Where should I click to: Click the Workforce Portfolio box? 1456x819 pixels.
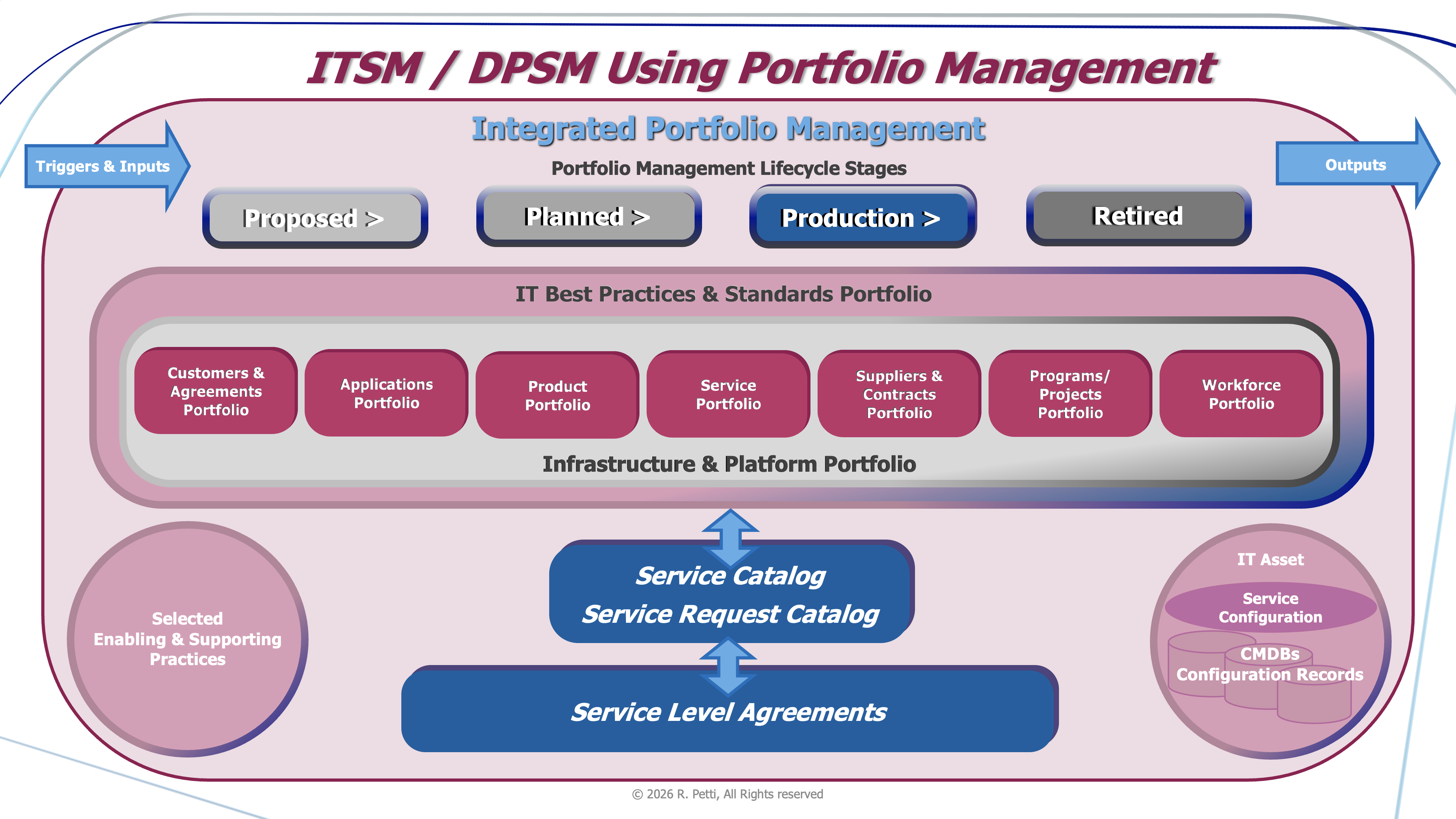(x=1241, y=394)
